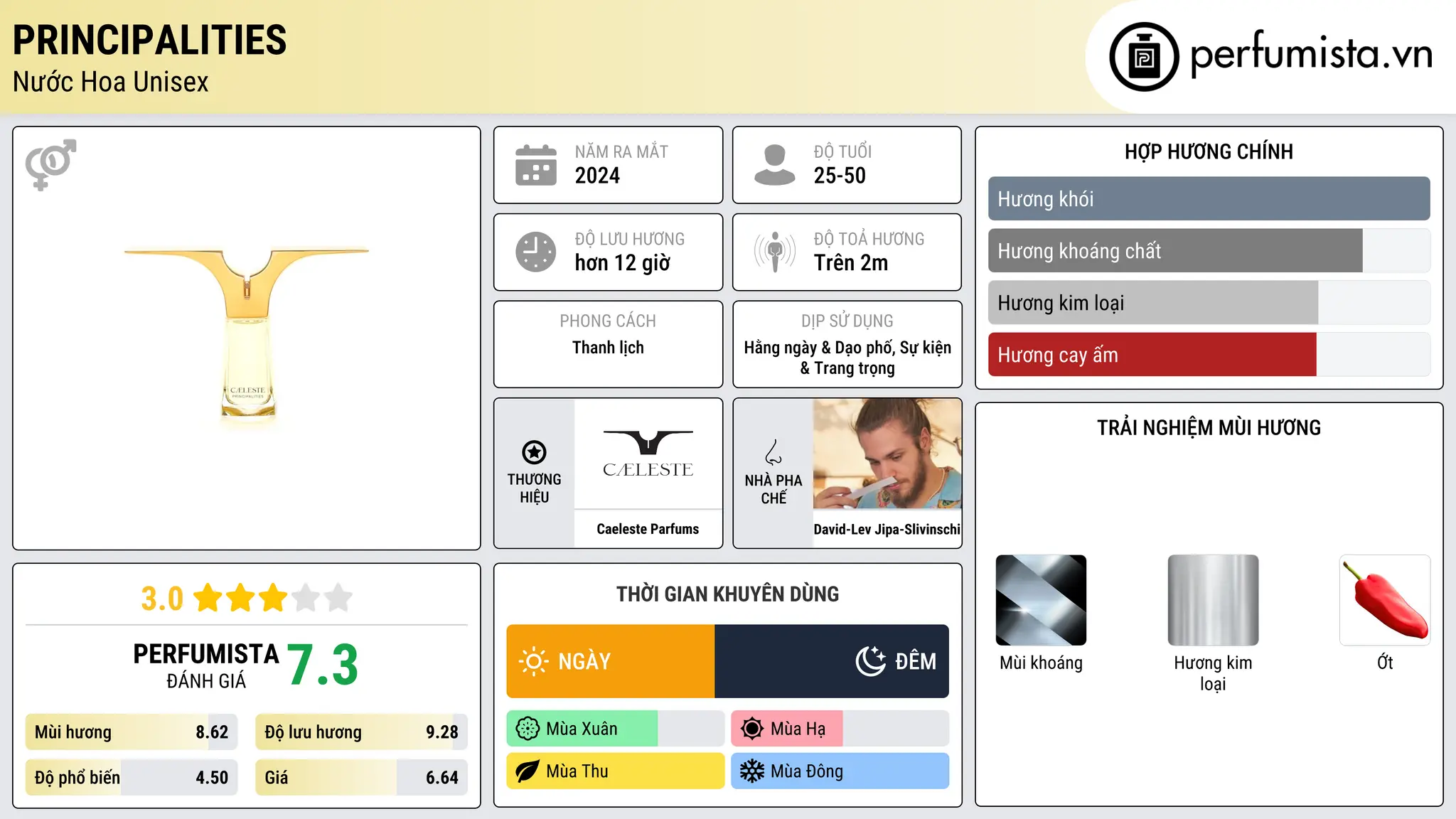
Task: Click the snowflake icon for Mùa Đông
Action: click(x=752, y=771)
